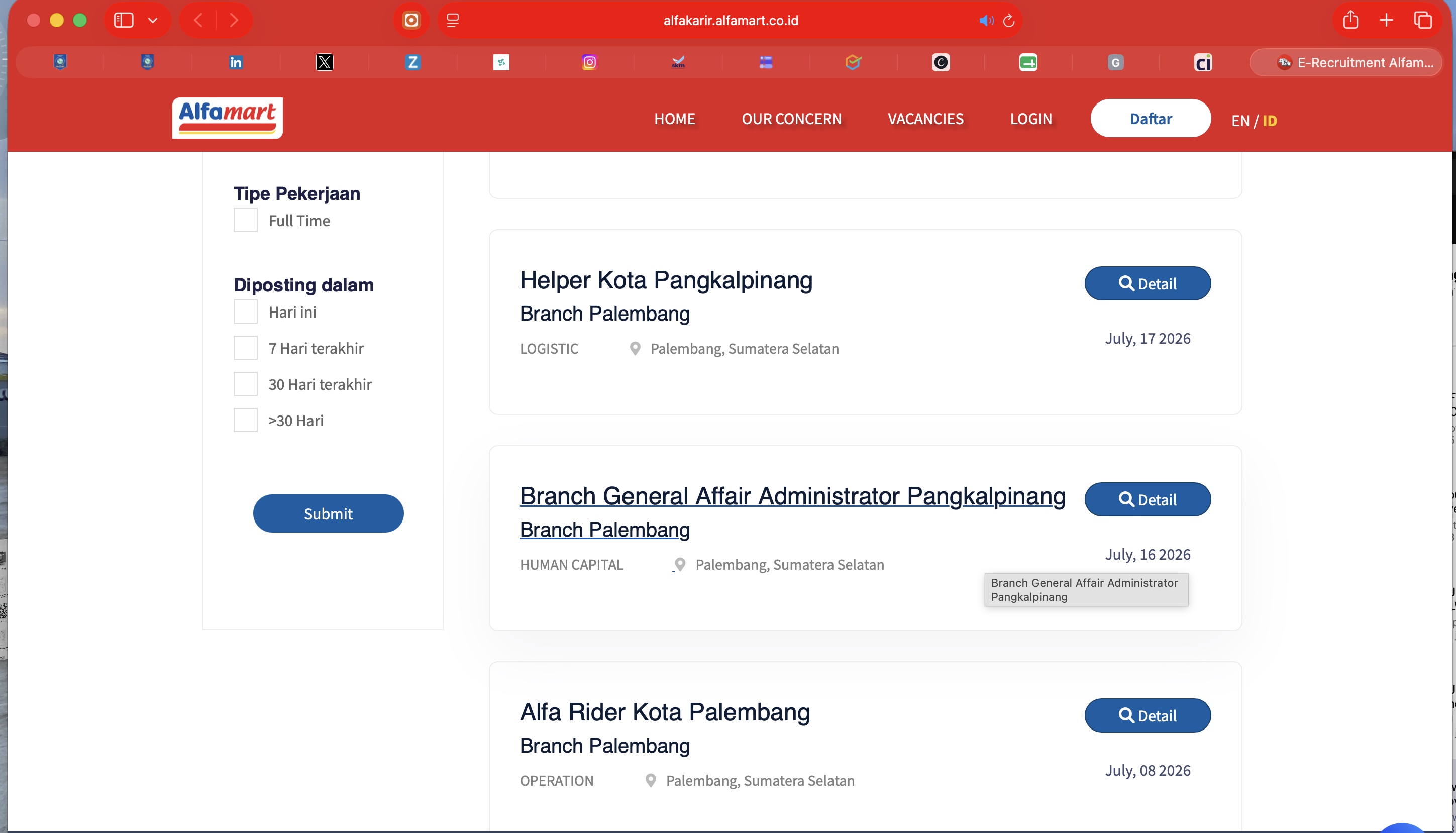
Task: Check the 30 Hari terakhir checkbox
Action: pos(246,384)
